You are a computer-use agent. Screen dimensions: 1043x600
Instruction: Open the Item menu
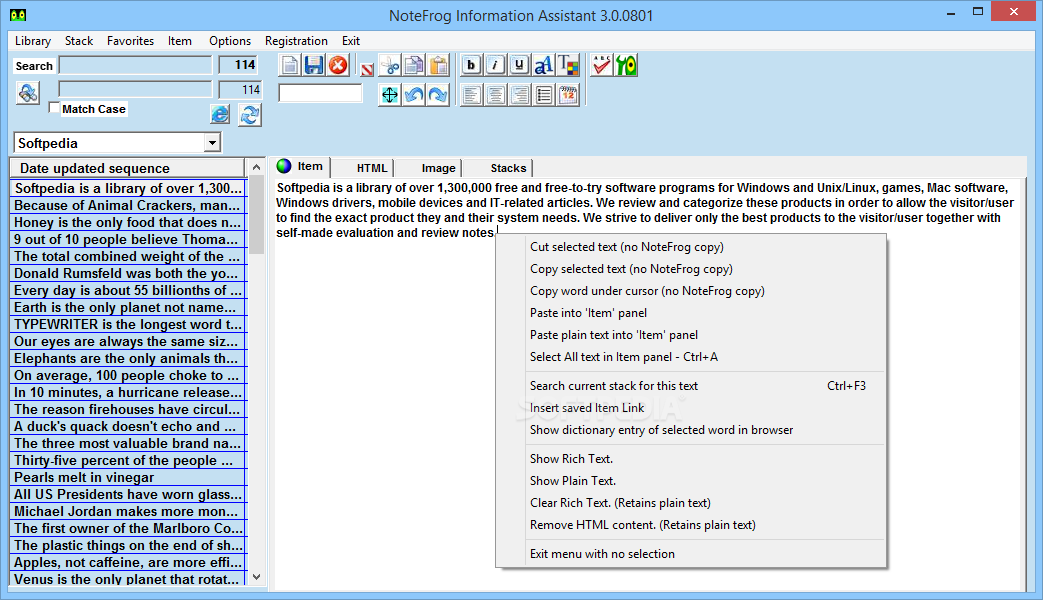coord(180,41)
